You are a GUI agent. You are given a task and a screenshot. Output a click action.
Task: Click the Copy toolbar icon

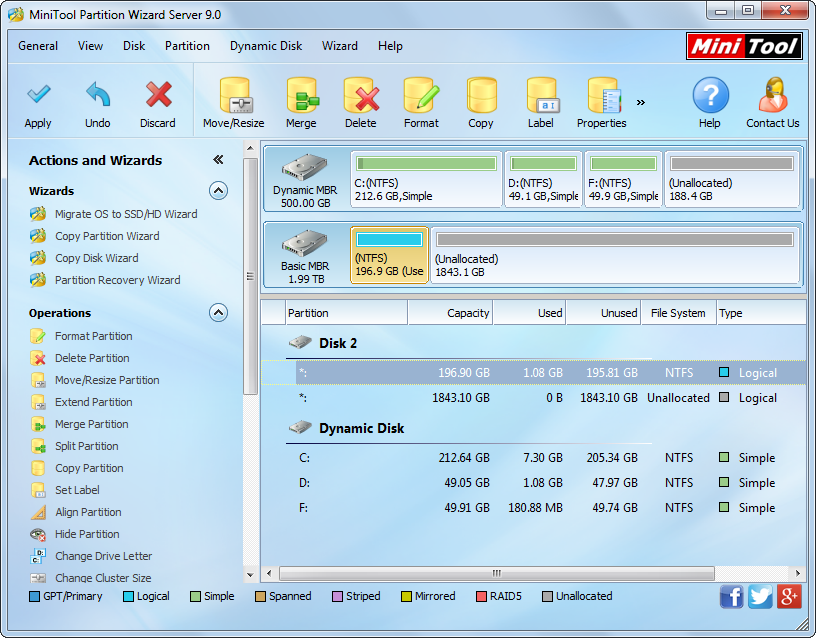(481, 95)
